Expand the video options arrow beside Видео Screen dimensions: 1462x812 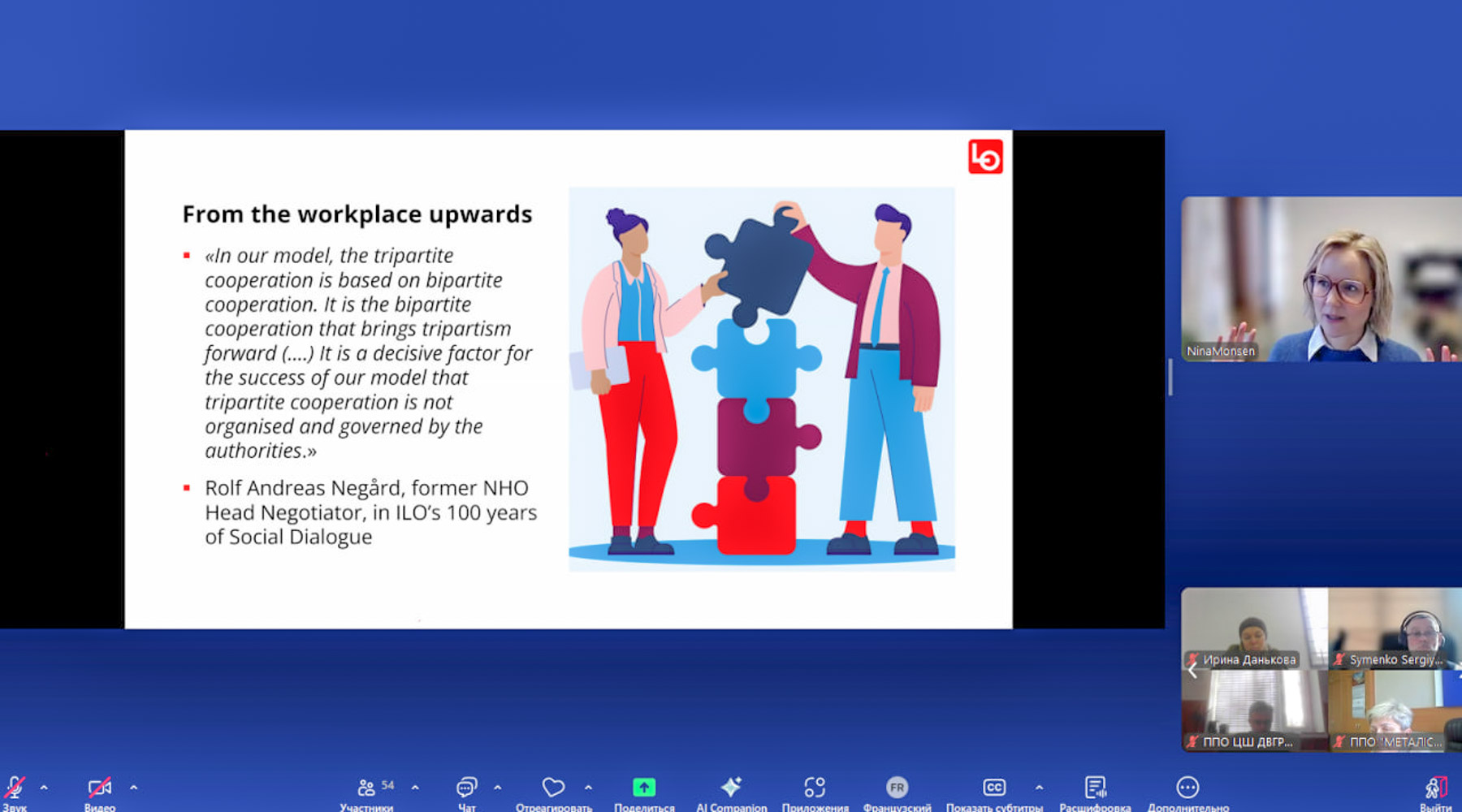coord(134,788)
